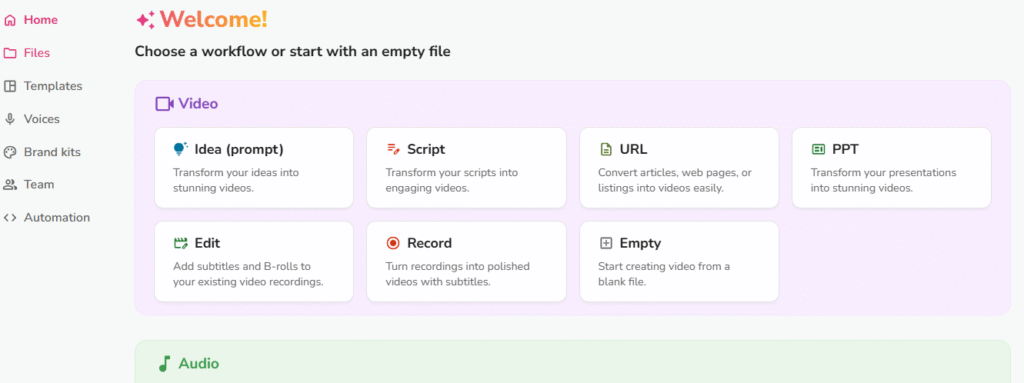Screen dimensions: 1024x383
Task: Click the Home house icon in sidebar
Action: click(x=10, y=20)
